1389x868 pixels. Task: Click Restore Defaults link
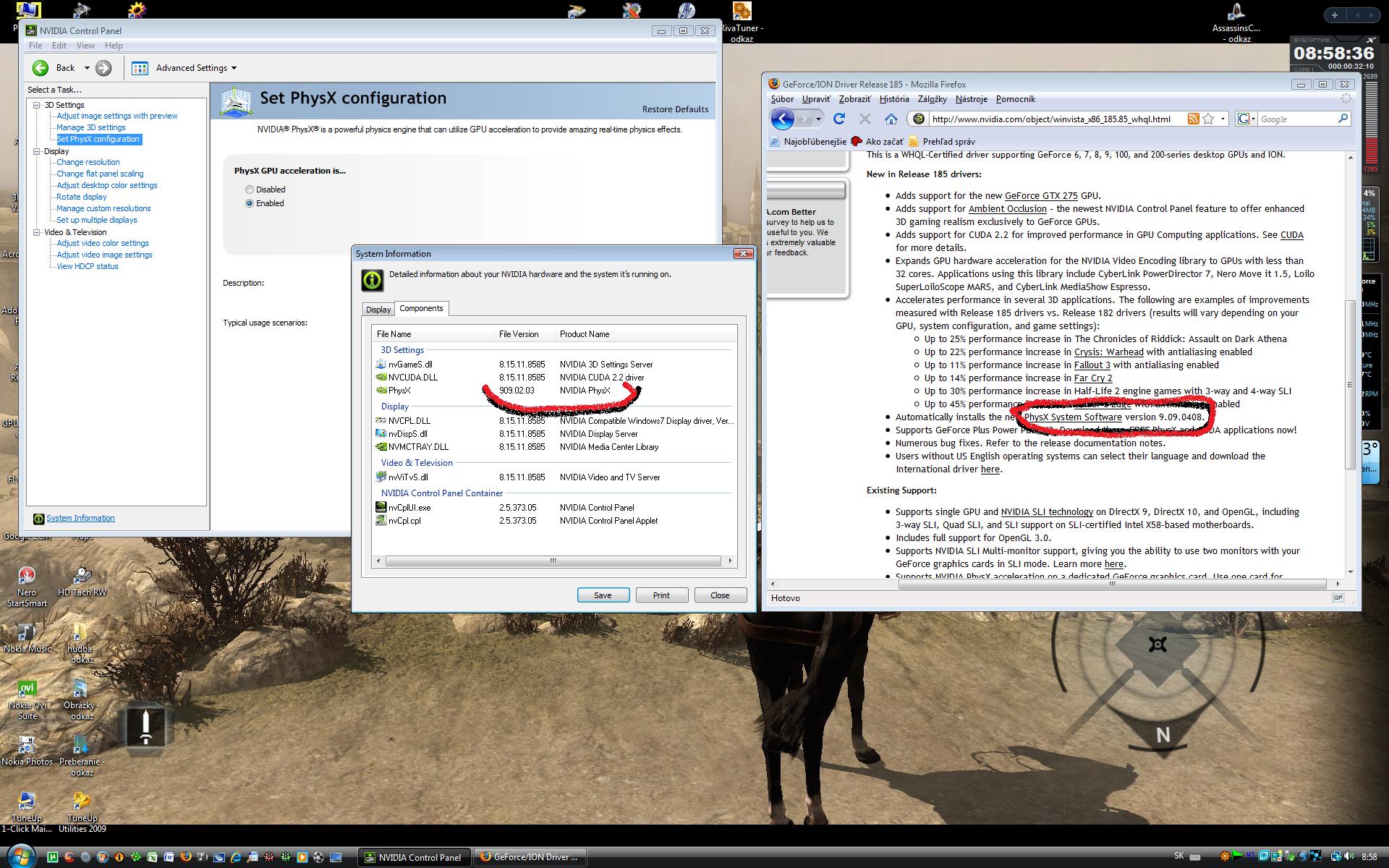[x=675, y=109]
